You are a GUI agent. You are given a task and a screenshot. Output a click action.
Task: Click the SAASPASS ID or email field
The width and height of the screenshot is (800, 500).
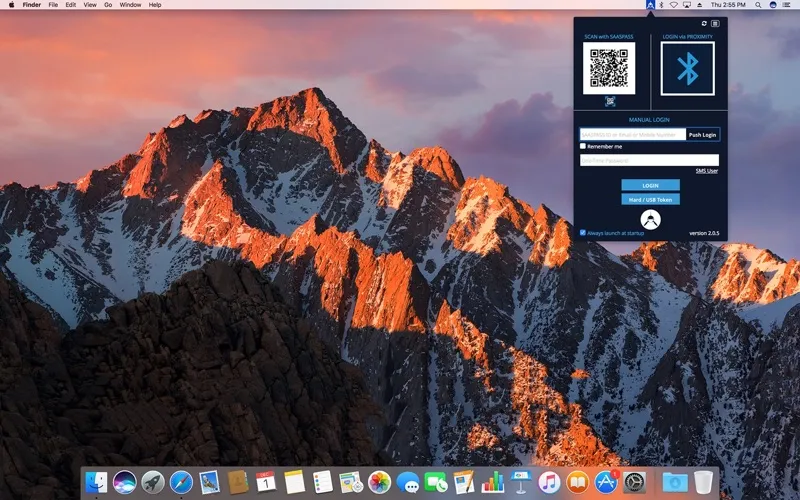[632, 134]
